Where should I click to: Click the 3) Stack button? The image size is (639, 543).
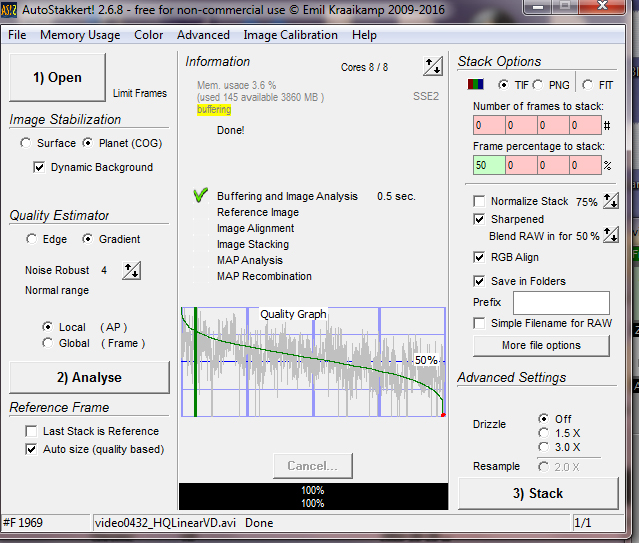538,493
